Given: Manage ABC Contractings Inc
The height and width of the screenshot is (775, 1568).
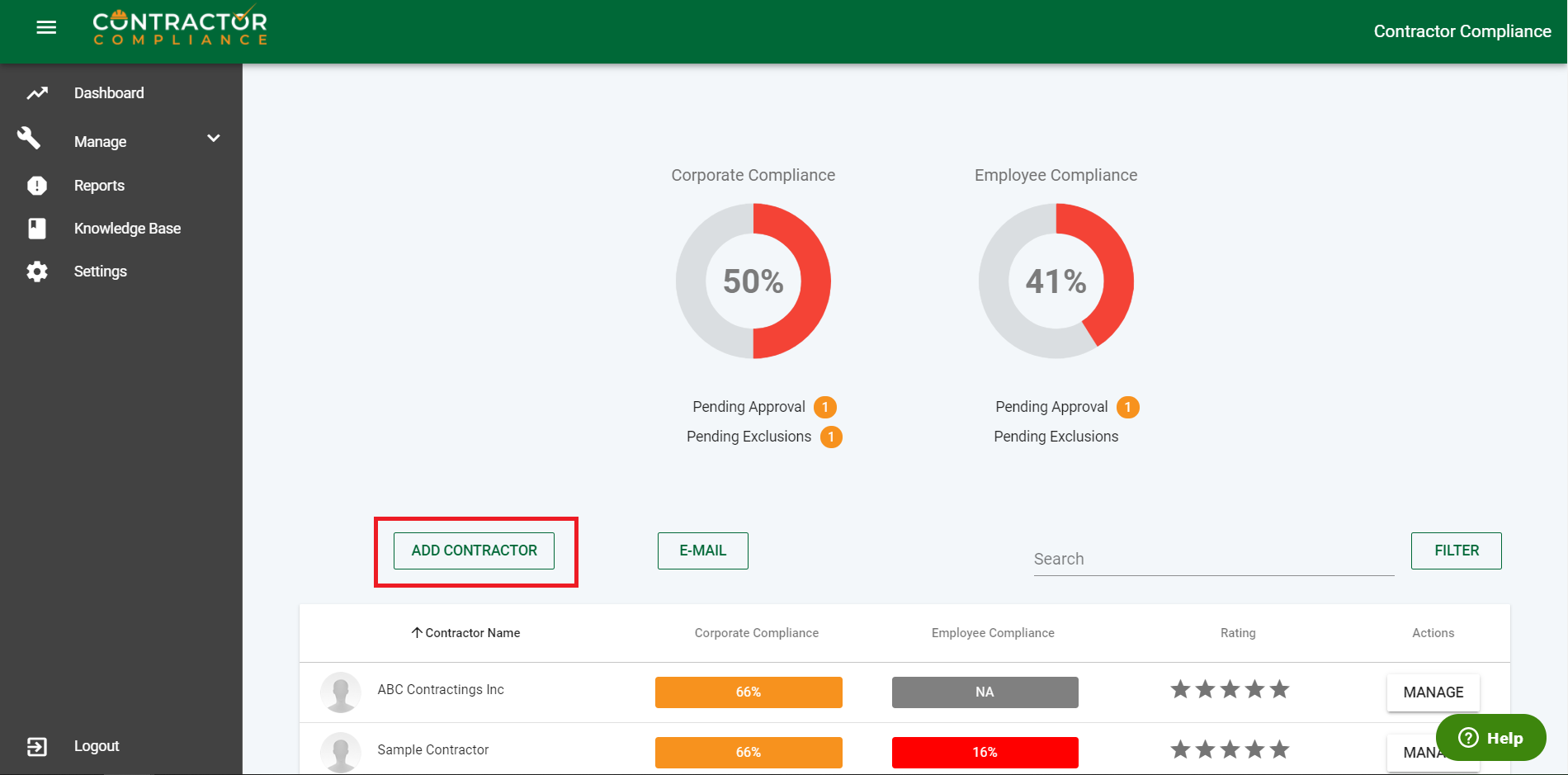Looking at the screenshot, I should click(x=1433, y=692).
